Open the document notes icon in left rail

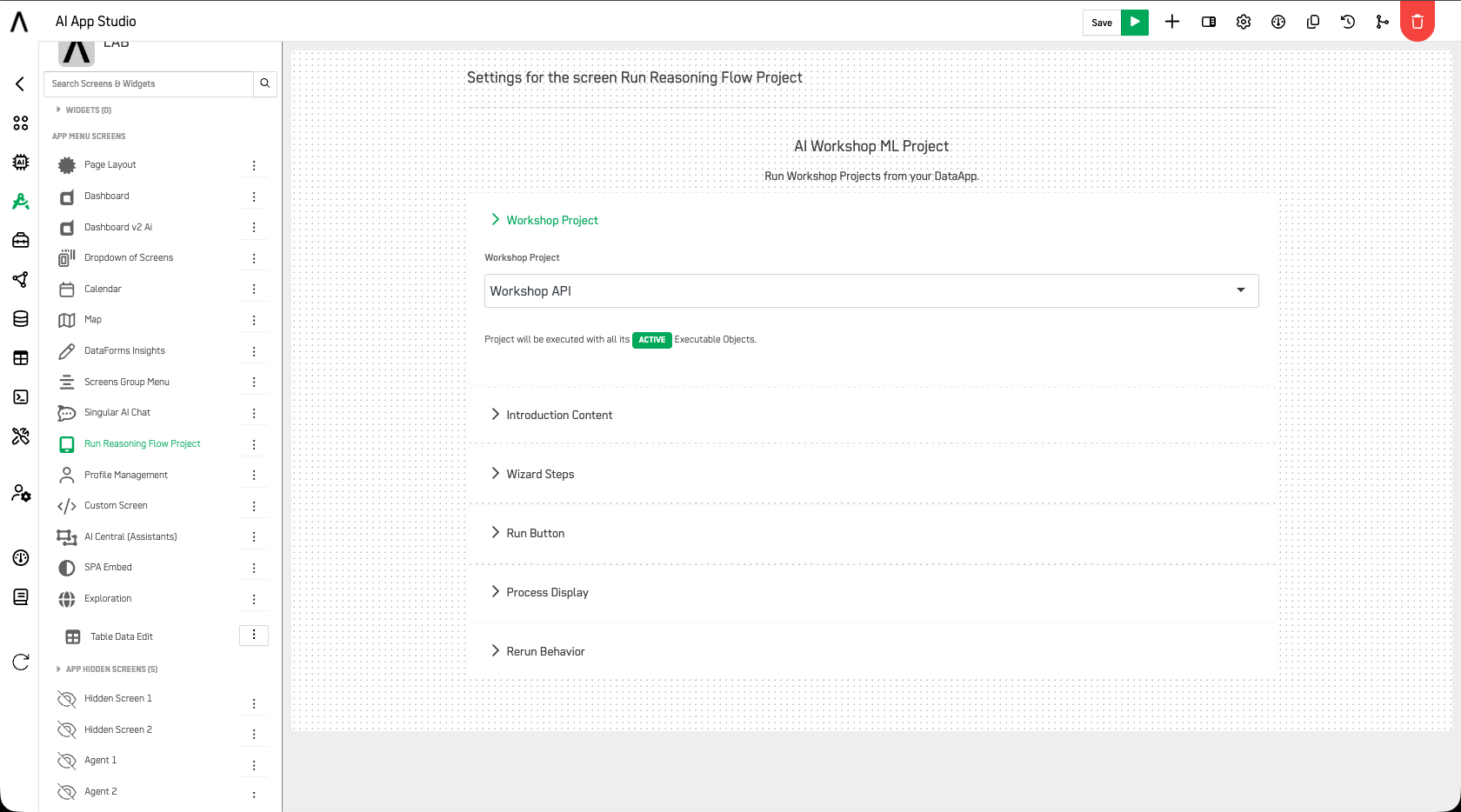(21, 596)
